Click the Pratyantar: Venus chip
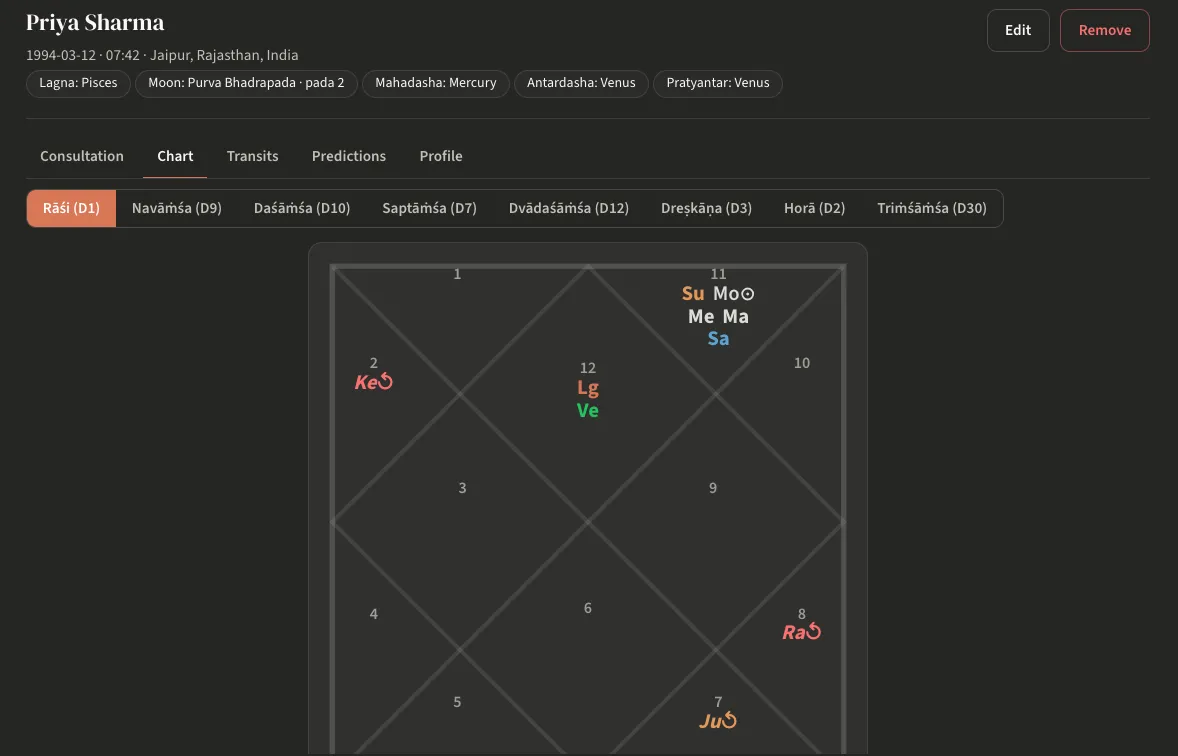This screenshot has height=756, width=1178. coord(717,83)
